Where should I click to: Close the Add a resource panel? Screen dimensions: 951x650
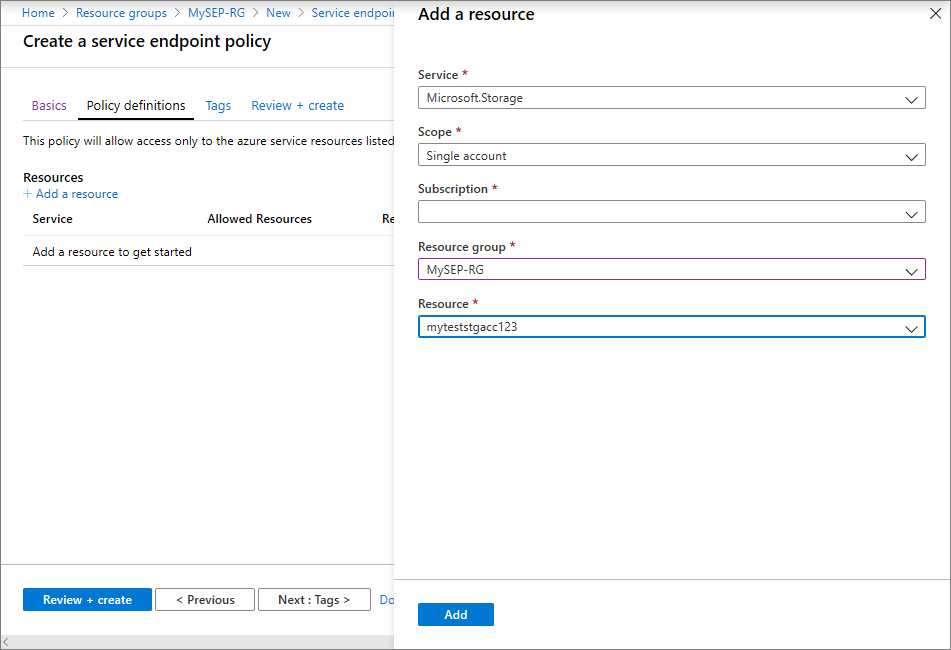coord(935,13)
